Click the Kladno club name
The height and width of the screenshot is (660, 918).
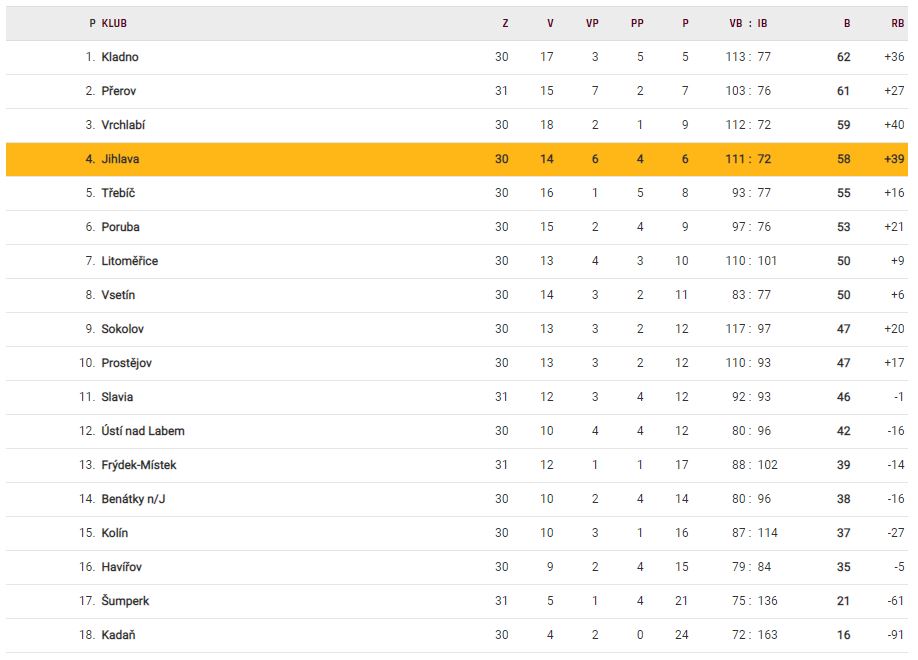[120, 57]
